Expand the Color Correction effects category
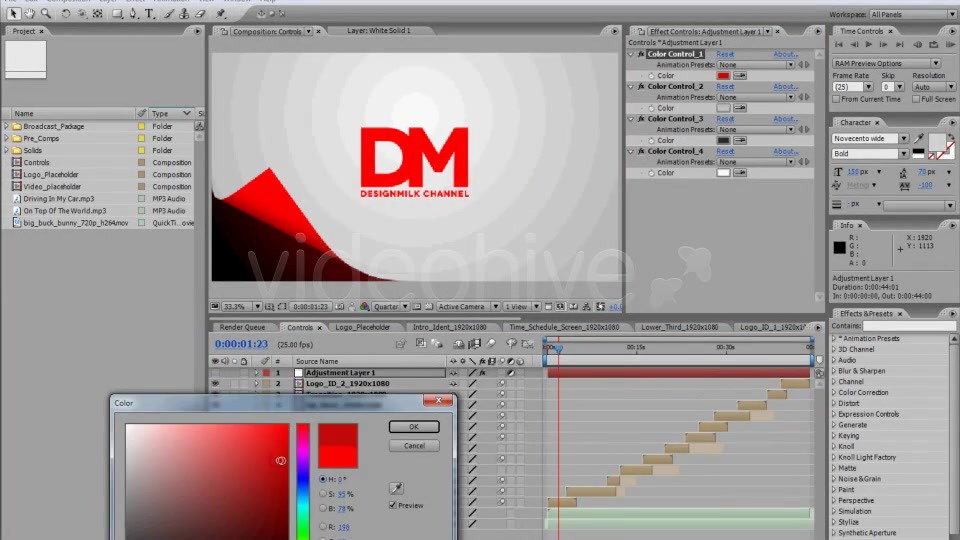960x540 pixels. 834,392
